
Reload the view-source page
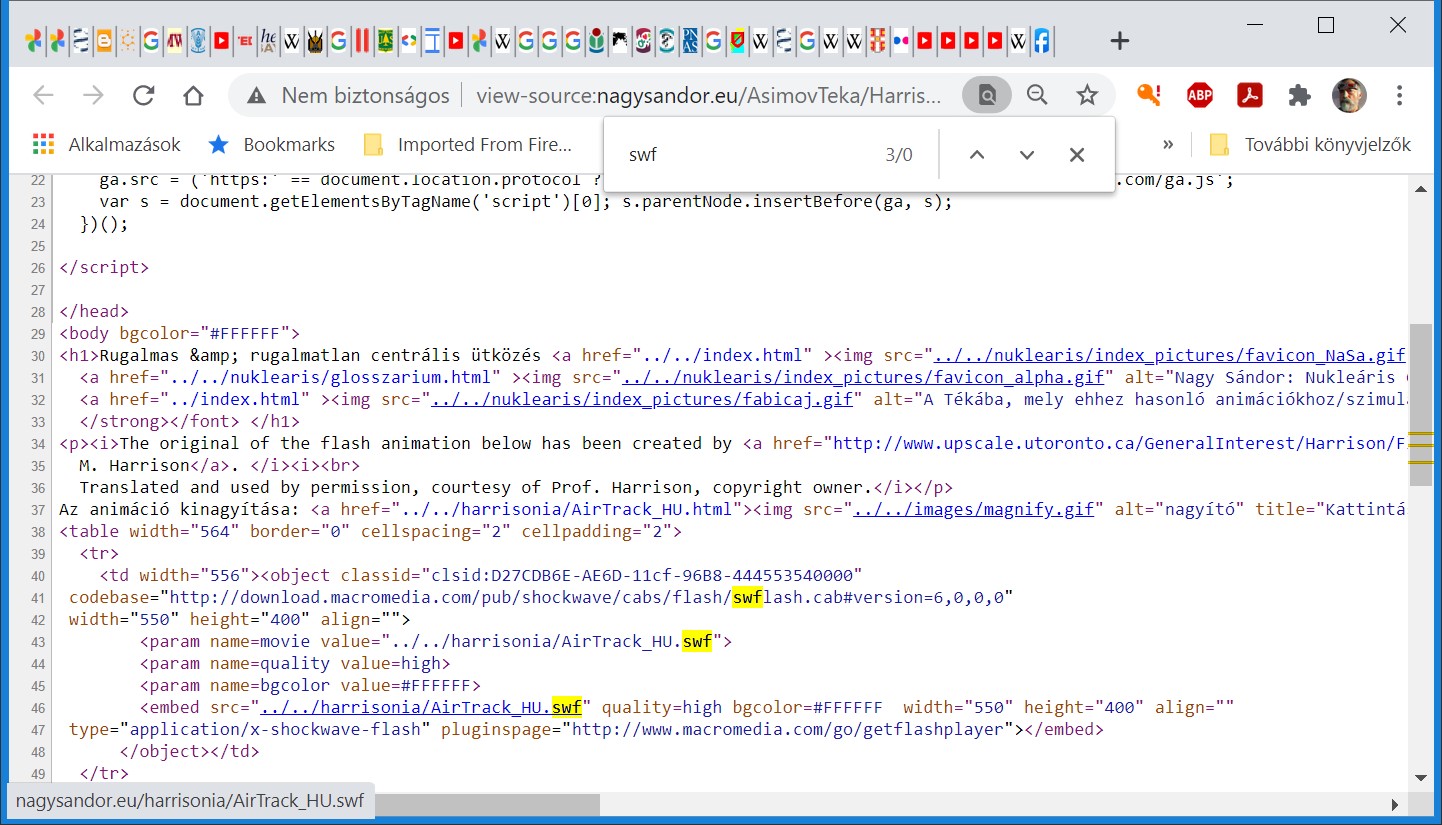point(144,95)
